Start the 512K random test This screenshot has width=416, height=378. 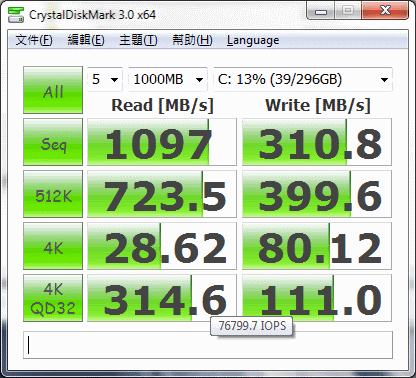(x=53, y=194)
